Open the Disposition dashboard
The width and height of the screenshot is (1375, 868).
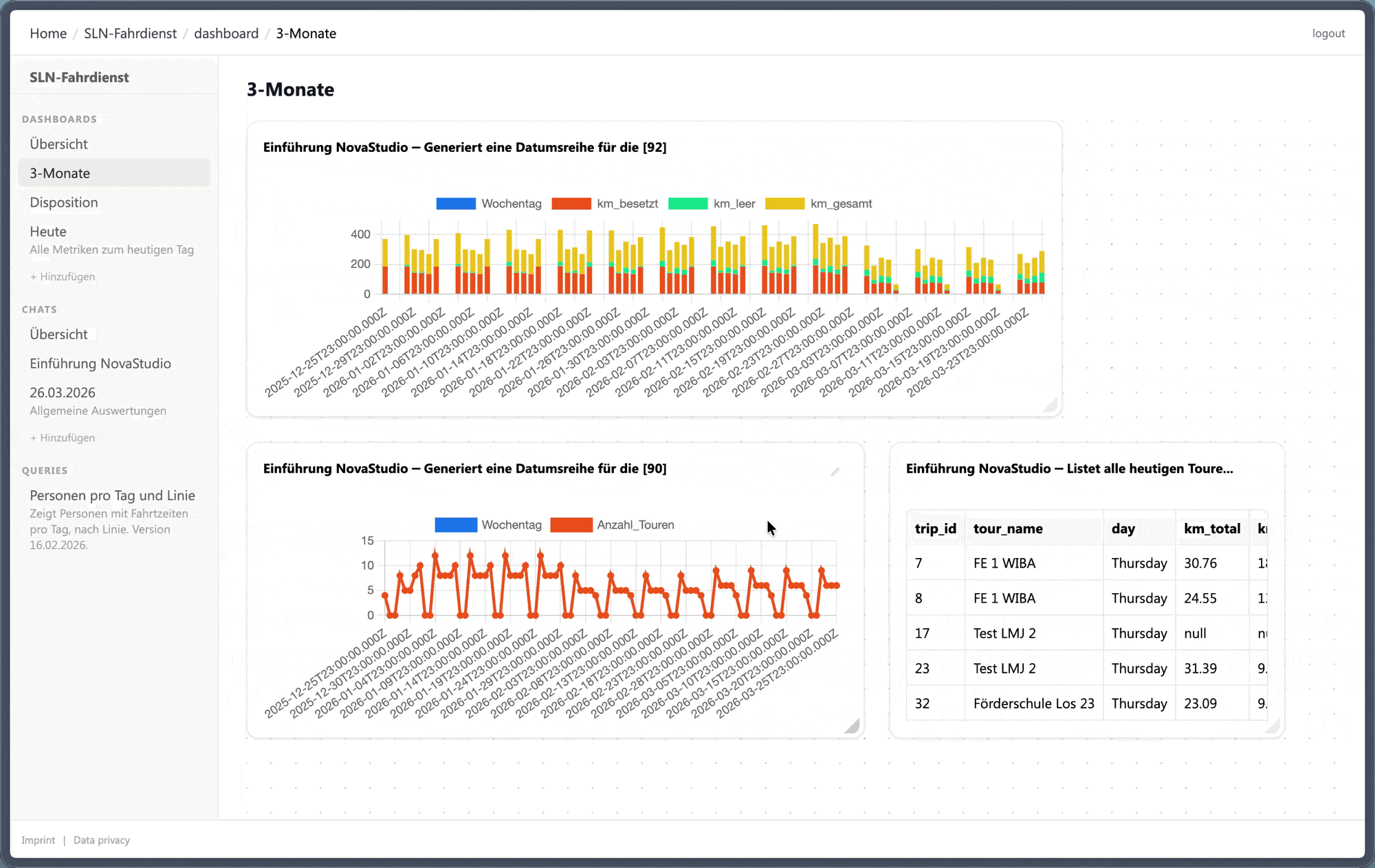pos(64,202)
